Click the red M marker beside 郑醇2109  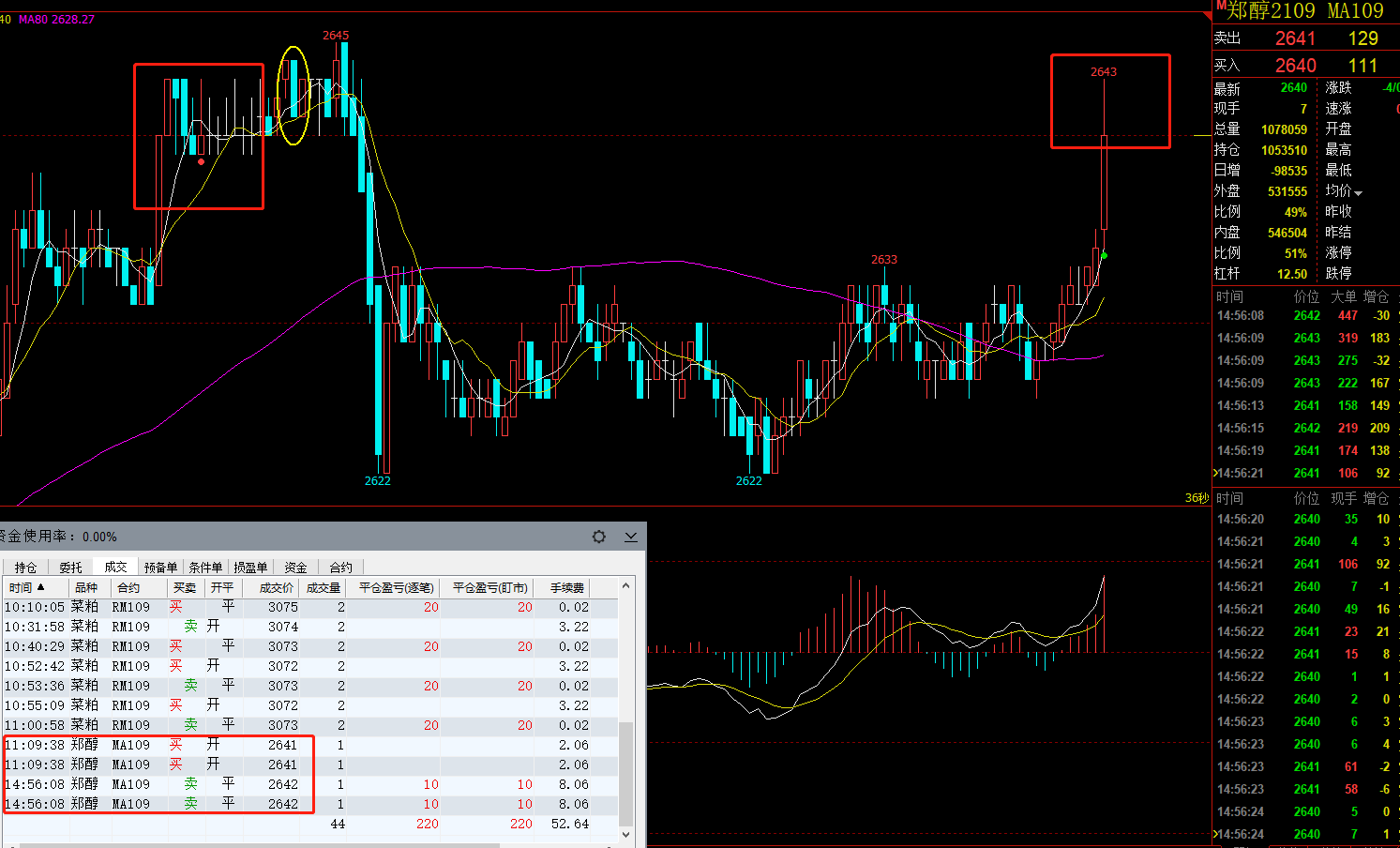[x=1221, y=6]
